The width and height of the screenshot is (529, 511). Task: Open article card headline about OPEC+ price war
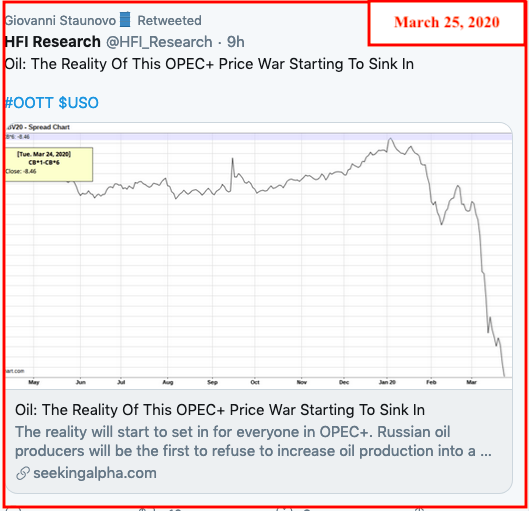[220, 410]
